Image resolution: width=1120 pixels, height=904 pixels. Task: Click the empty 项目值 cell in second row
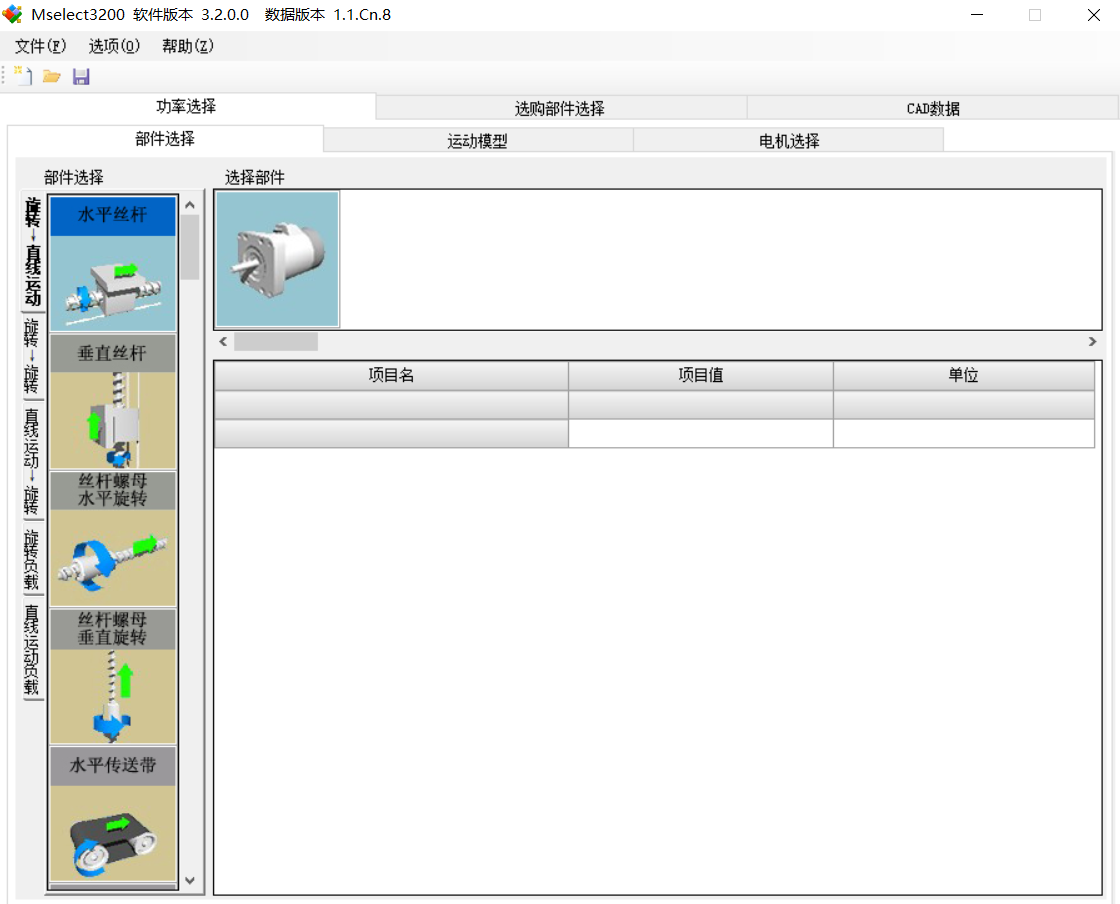701,433
